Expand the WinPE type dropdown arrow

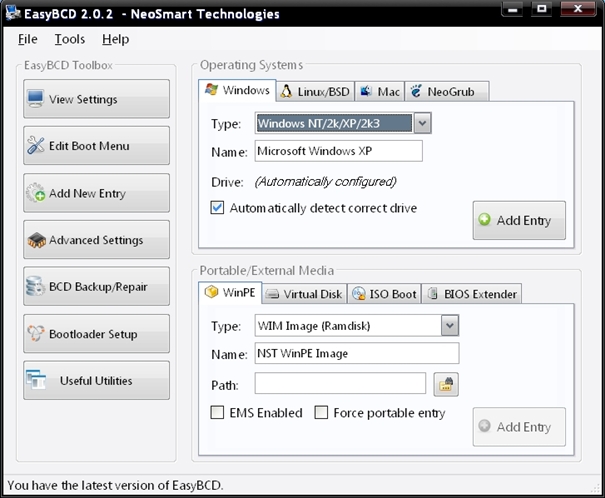(450, 326)
